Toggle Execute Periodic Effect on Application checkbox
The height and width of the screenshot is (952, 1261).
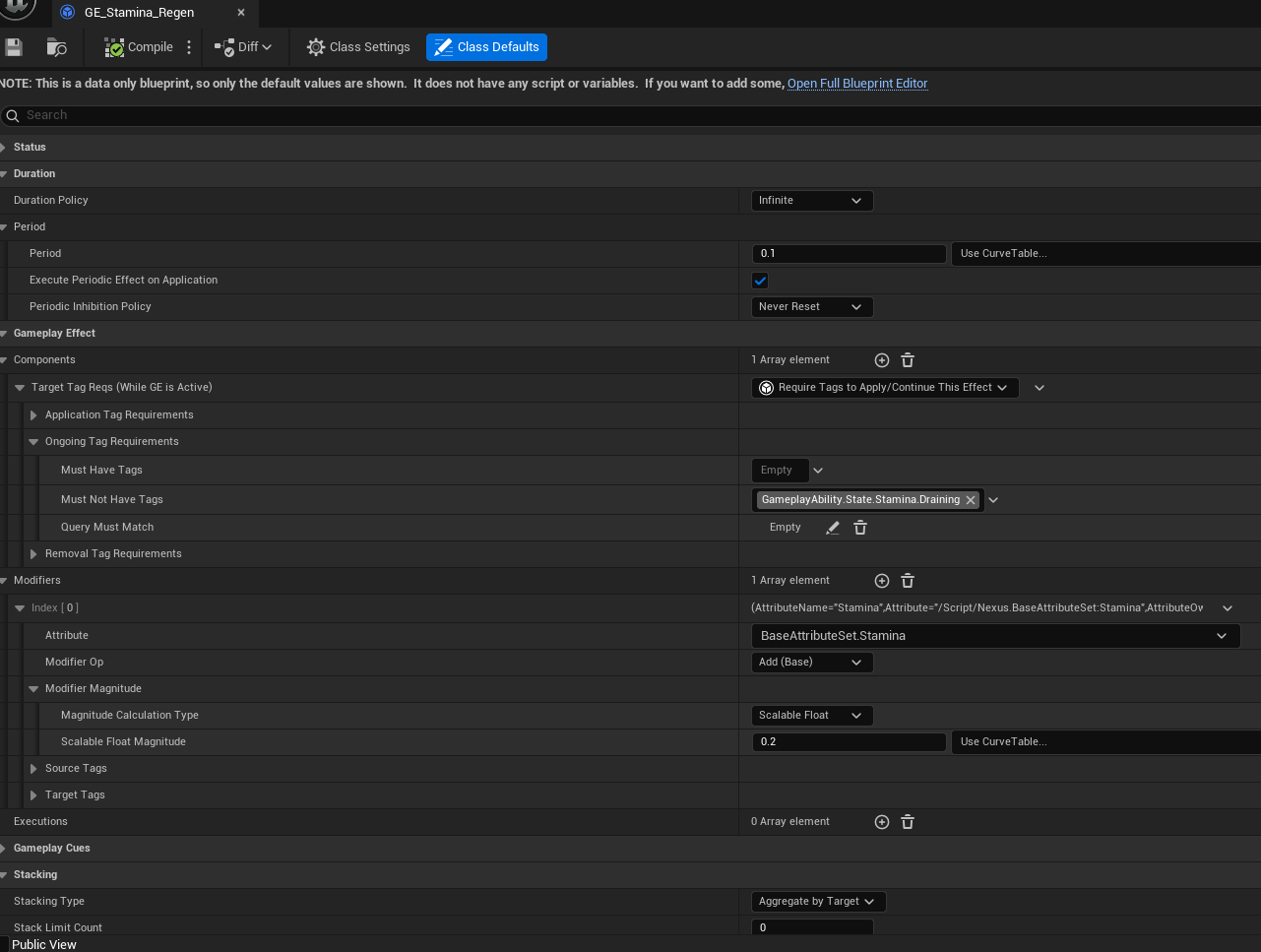tap(760, 281)
